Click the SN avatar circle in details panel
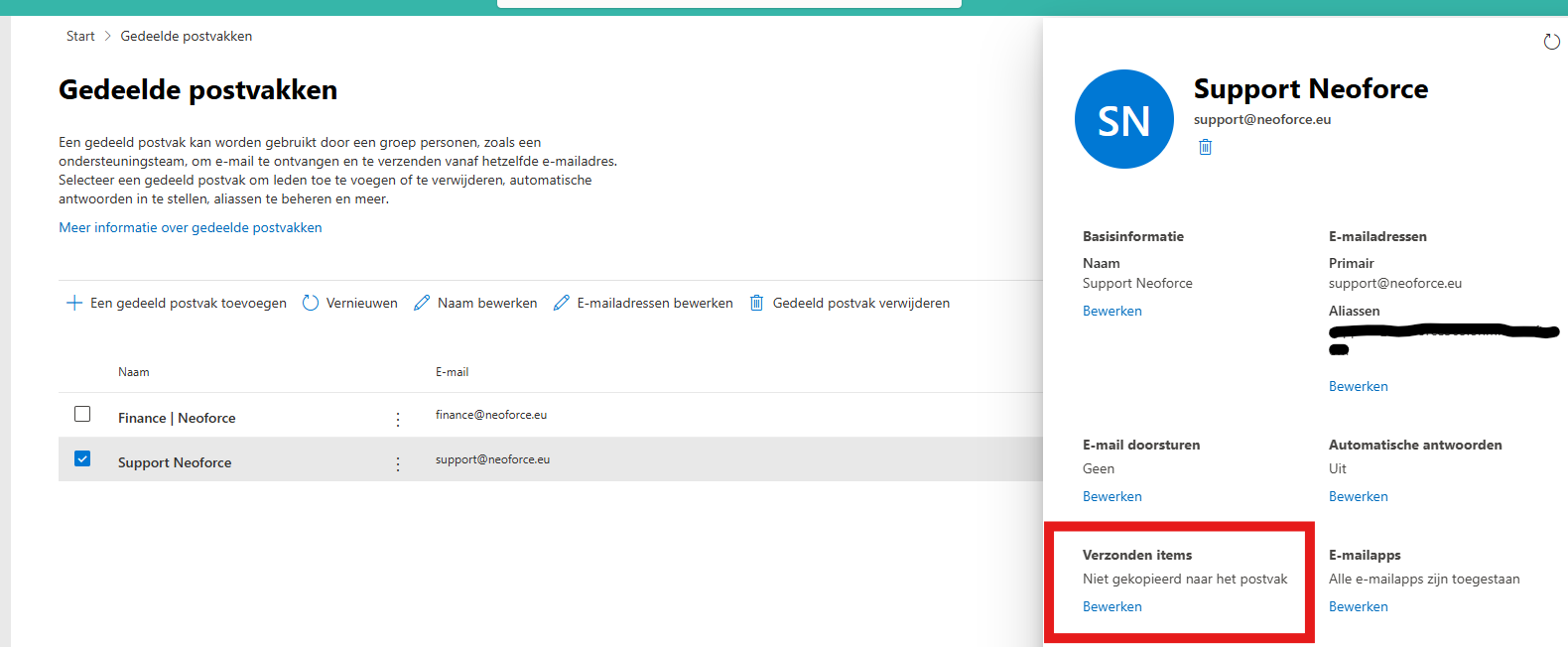Viewport: 1568px width, 647px height. pyautogui.click(x=1124, y=119)
